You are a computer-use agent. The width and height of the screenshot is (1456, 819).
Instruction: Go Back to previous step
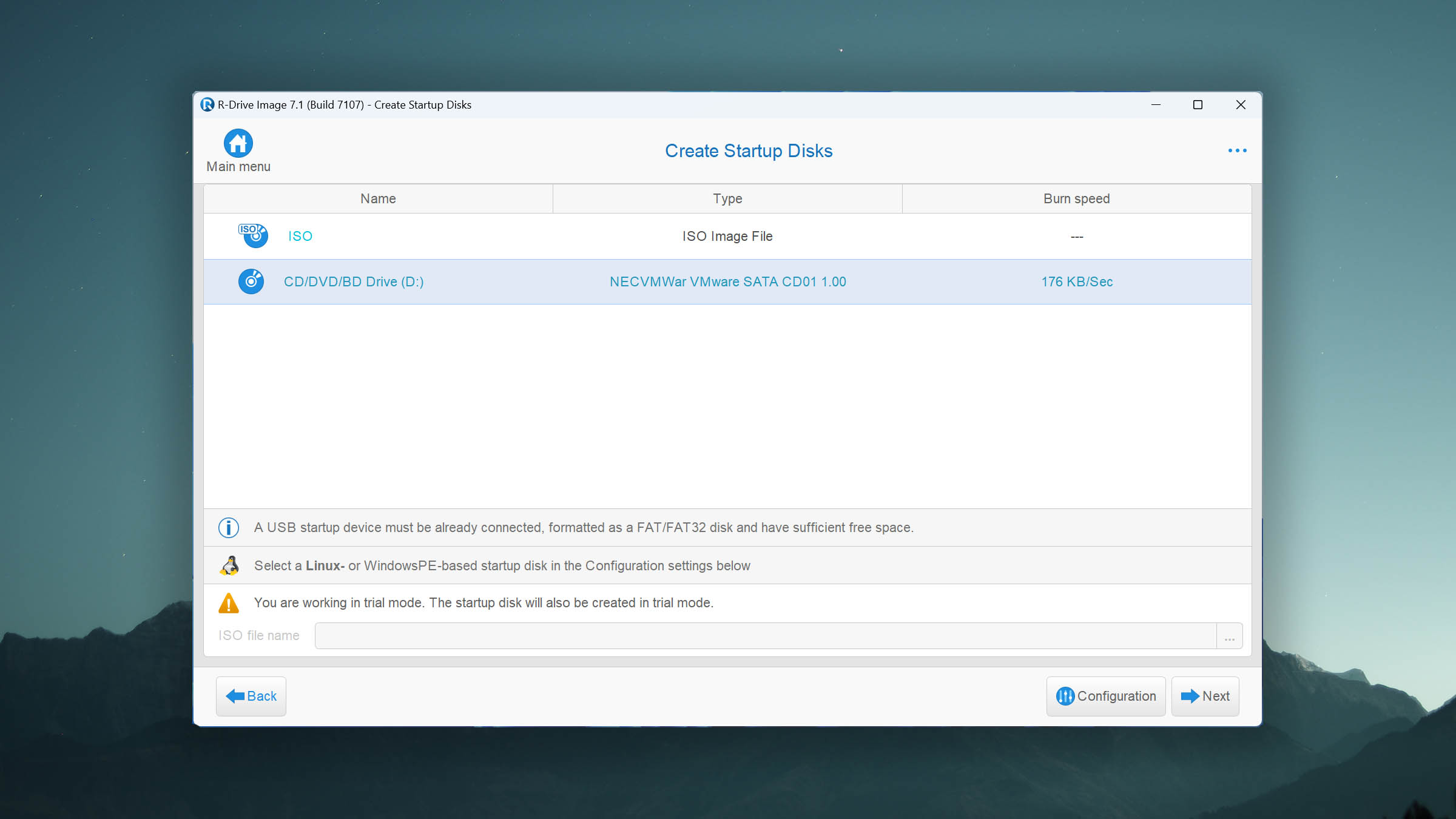click(251, 696)
